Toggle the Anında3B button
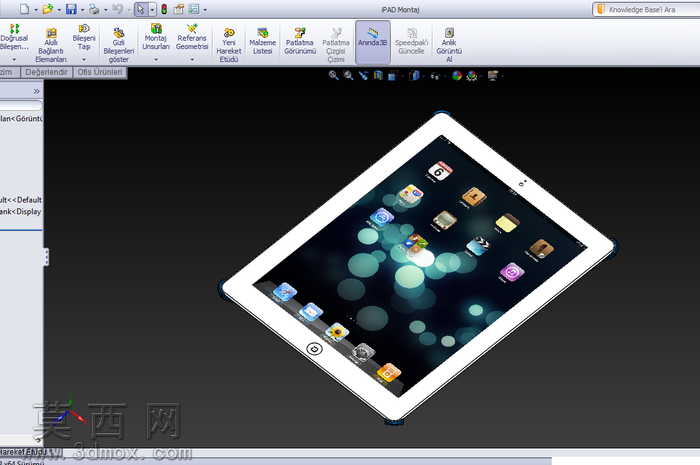 pyautogui.click(x=373, y=42)
